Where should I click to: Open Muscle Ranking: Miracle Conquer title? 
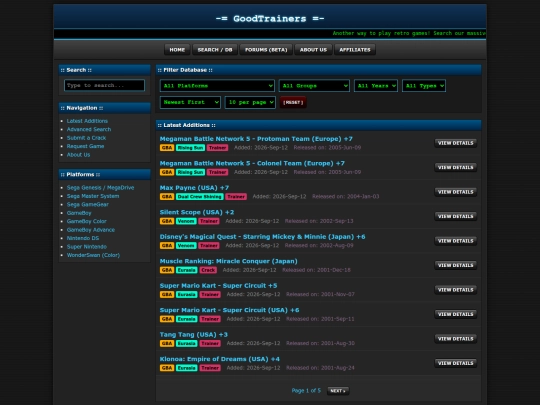(229, 261)
